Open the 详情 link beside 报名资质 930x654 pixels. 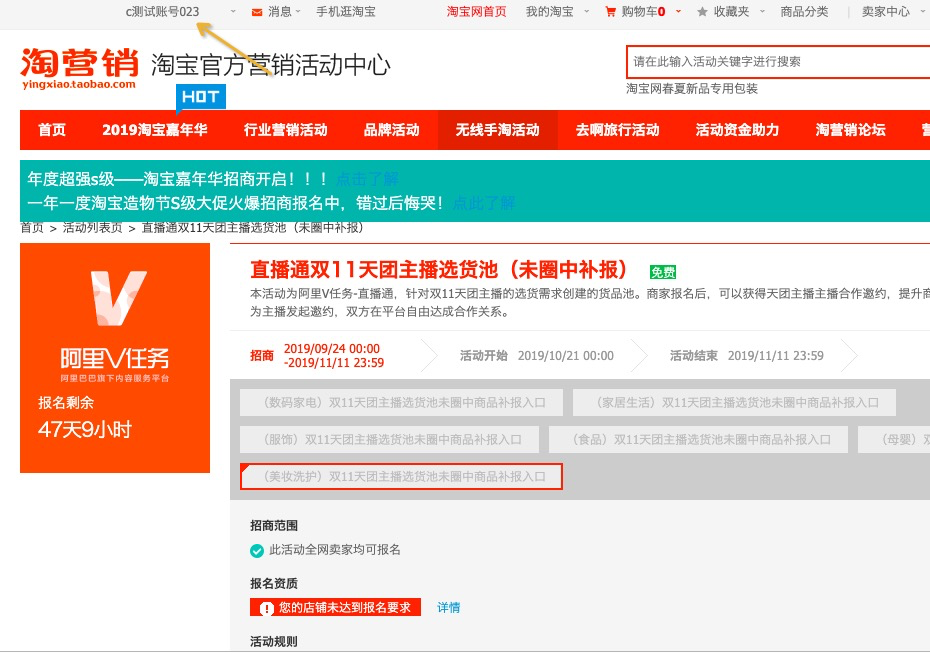[x=448, y=608]
